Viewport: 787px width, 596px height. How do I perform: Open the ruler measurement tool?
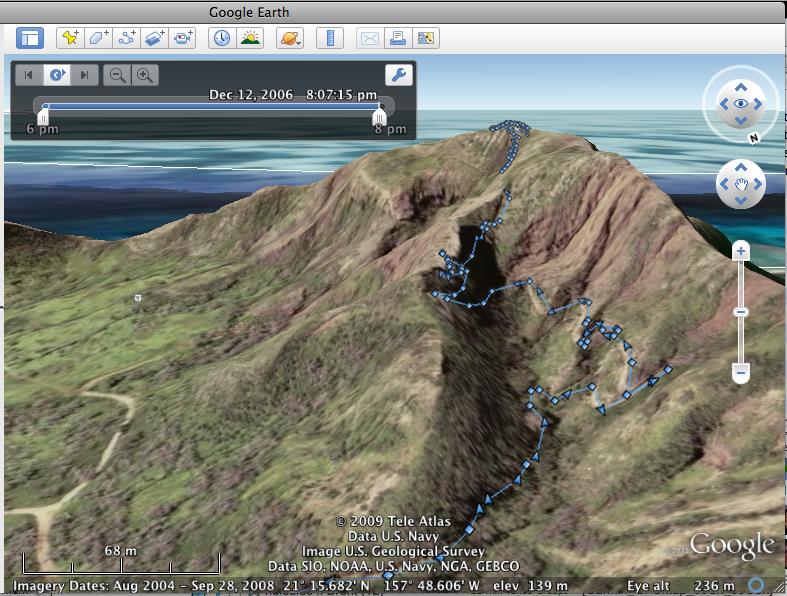[x=330, y=38]
